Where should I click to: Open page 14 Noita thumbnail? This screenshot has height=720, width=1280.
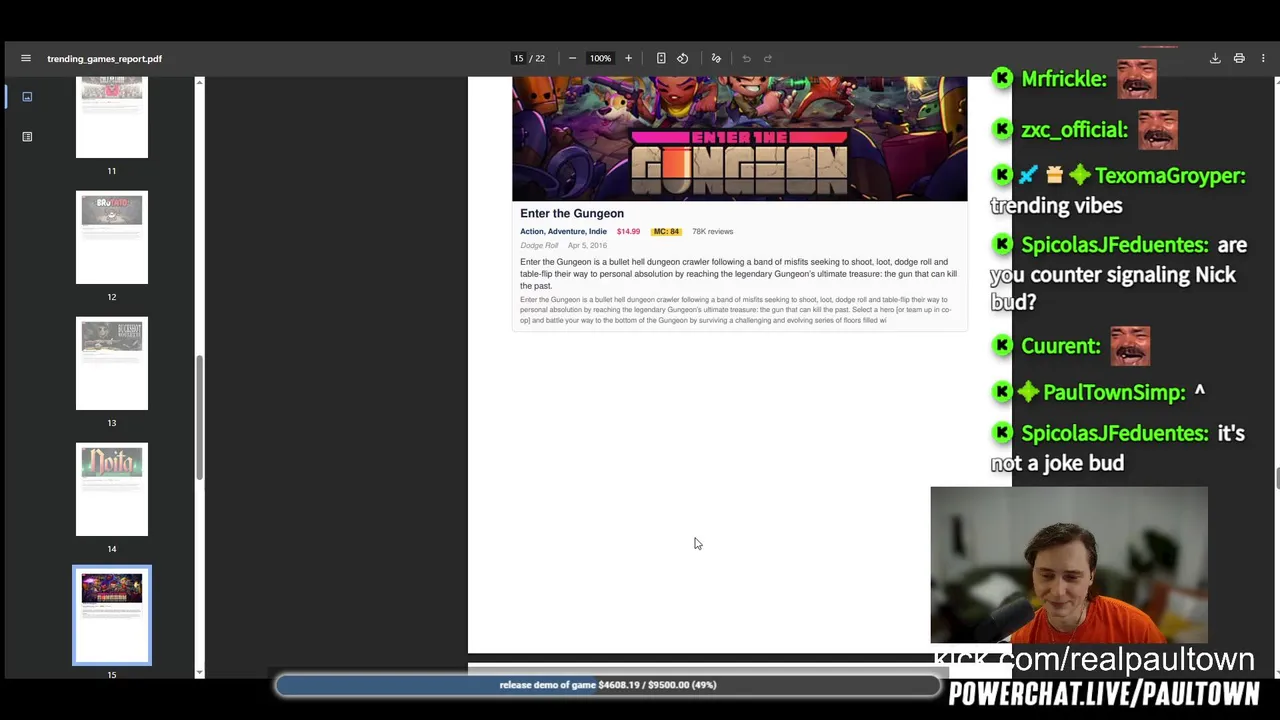tap(112, 489)
